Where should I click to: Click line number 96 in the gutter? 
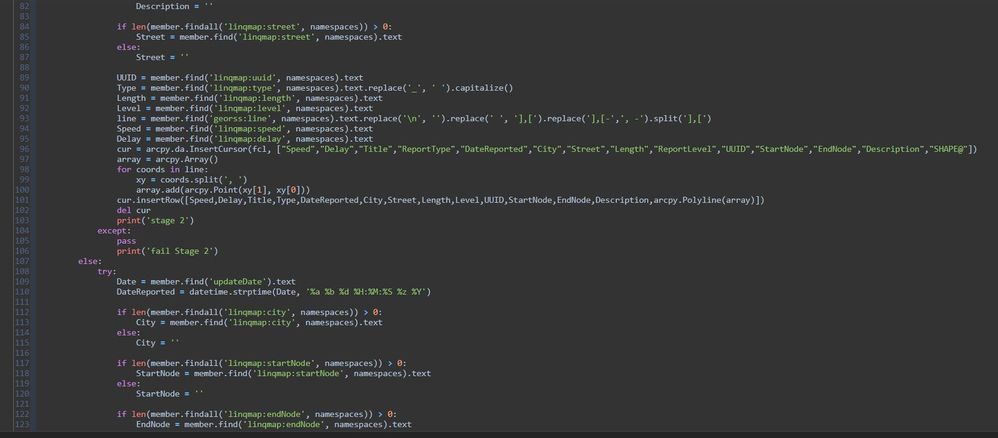pos(25,149)
